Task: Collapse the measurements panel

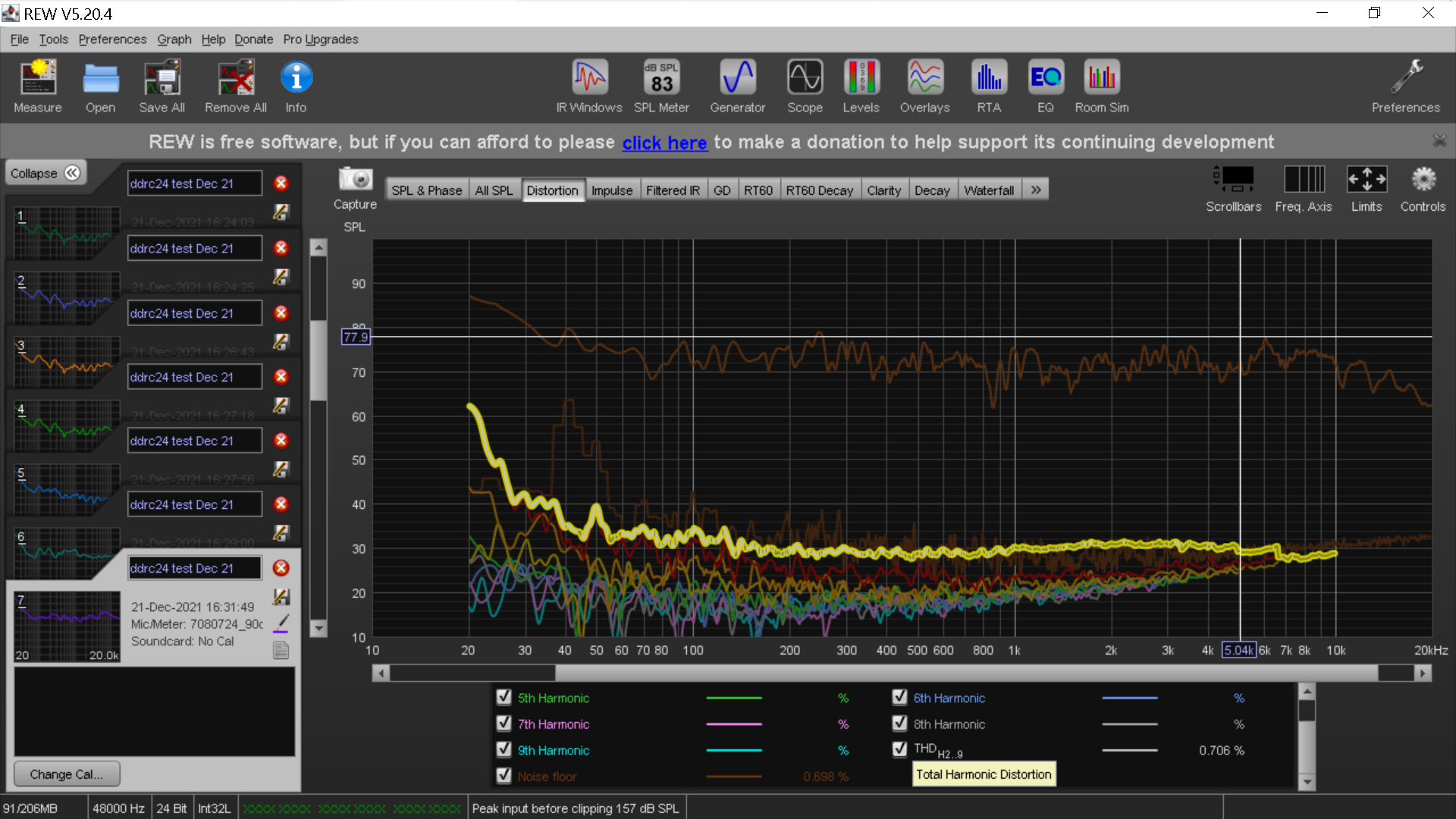Action: point(45,173)
